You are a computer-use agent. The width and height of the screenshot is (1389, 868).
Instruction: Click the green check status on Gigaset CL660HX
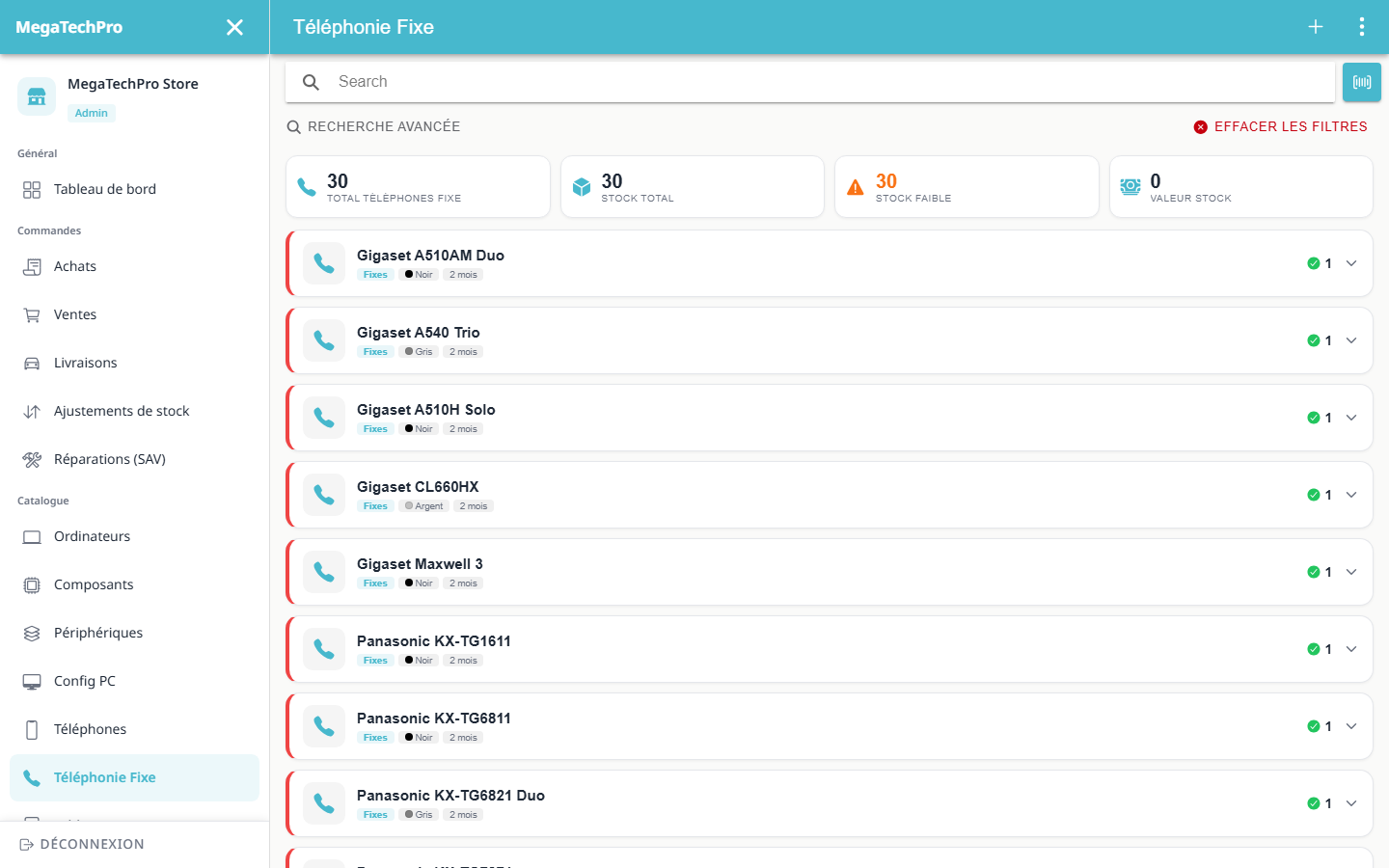[1314, 495]
